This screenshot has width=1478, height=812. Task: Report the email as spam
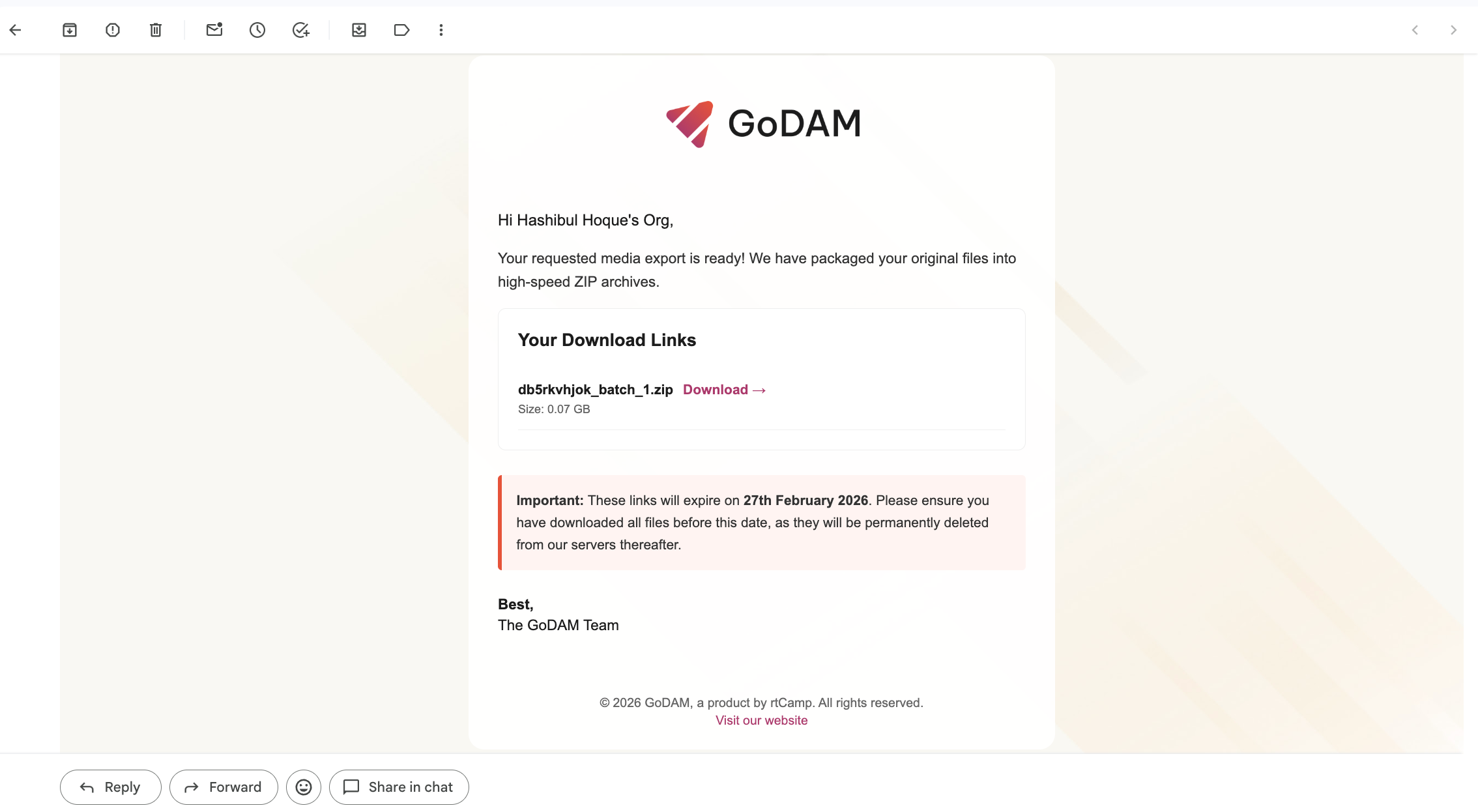pyautogui.click(x=112, y=30)
